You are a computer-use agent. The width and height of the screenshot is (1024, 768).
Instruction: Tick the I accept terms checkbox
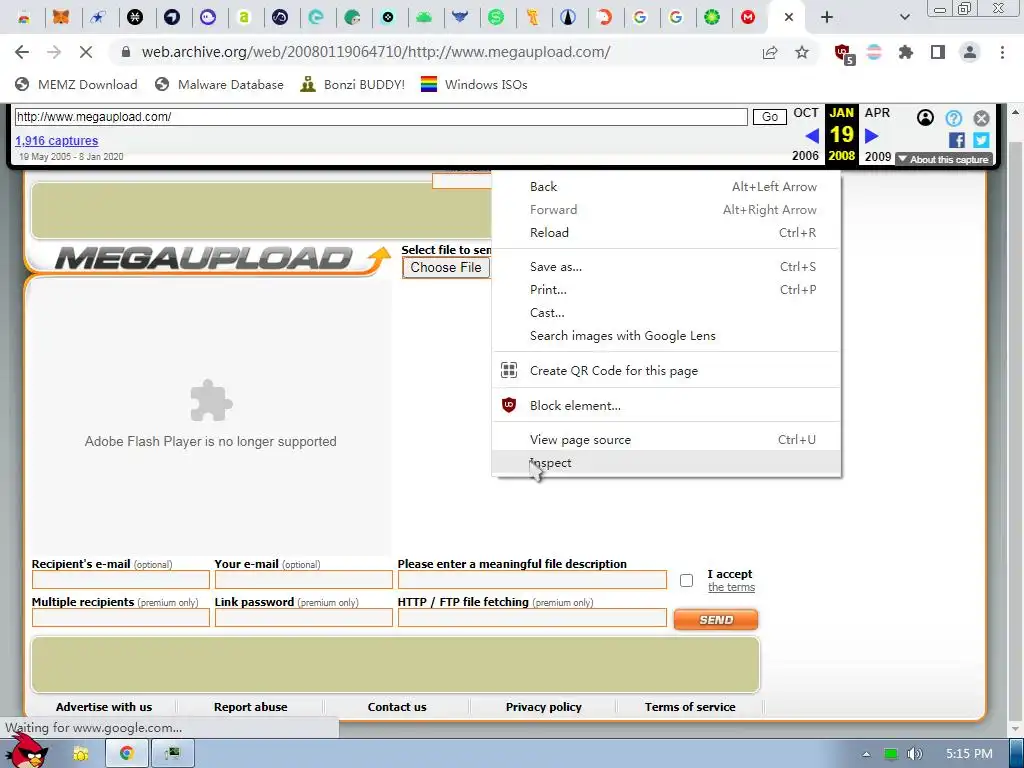pos(686,581)
